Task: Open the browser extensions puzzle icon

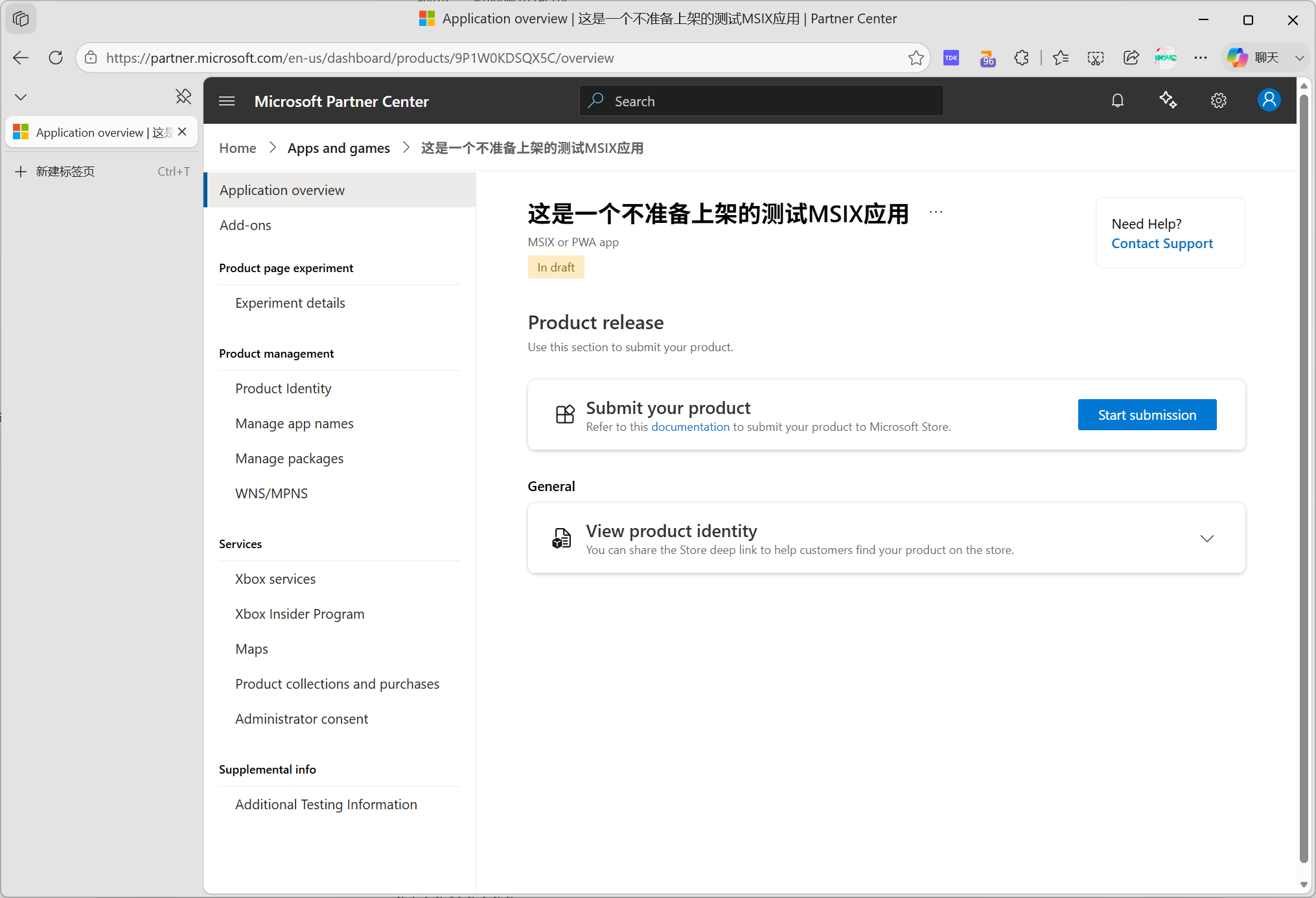Action: click(1022, 58)
